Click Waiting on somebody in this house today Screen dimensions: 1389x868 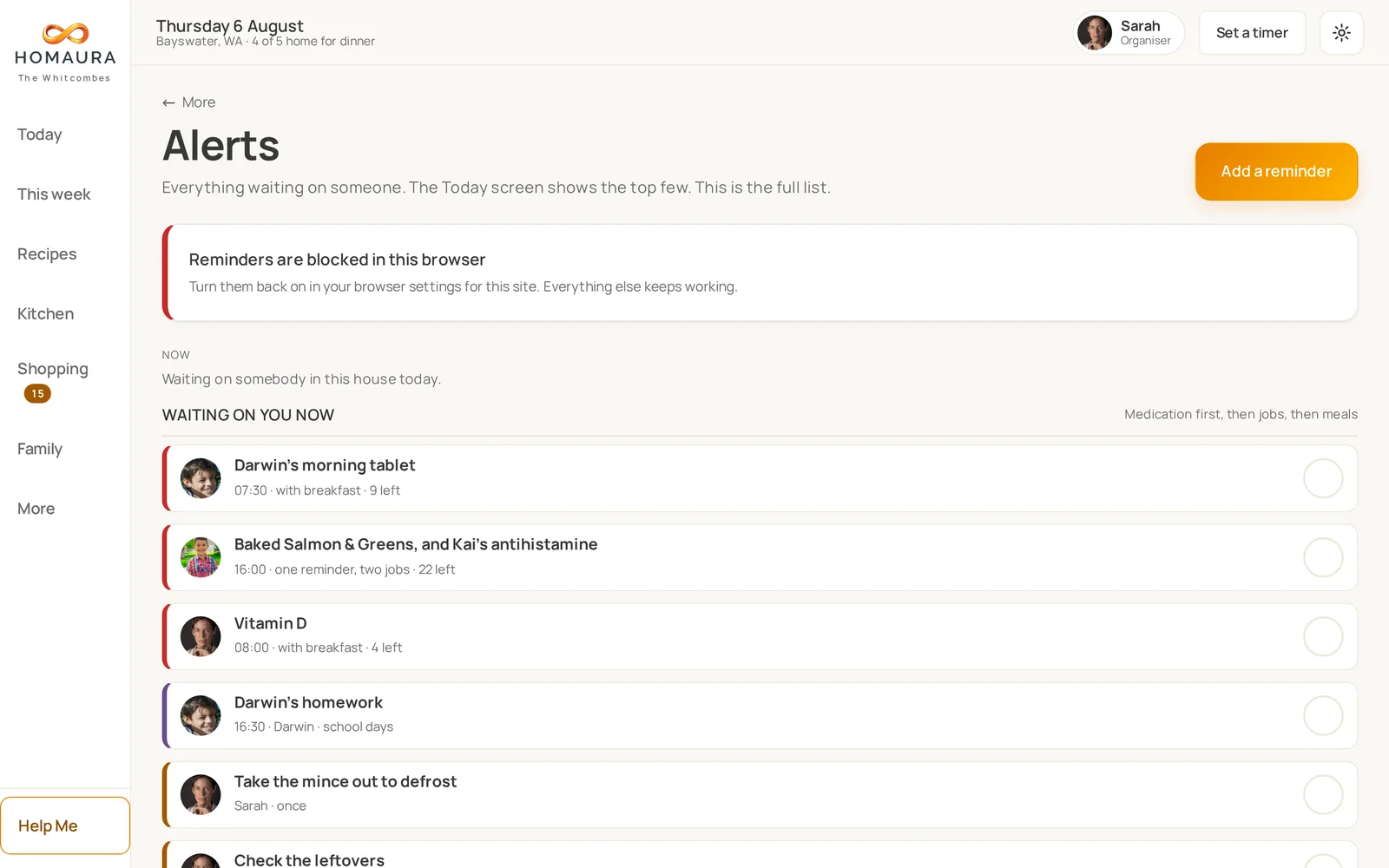pos(301,379)
